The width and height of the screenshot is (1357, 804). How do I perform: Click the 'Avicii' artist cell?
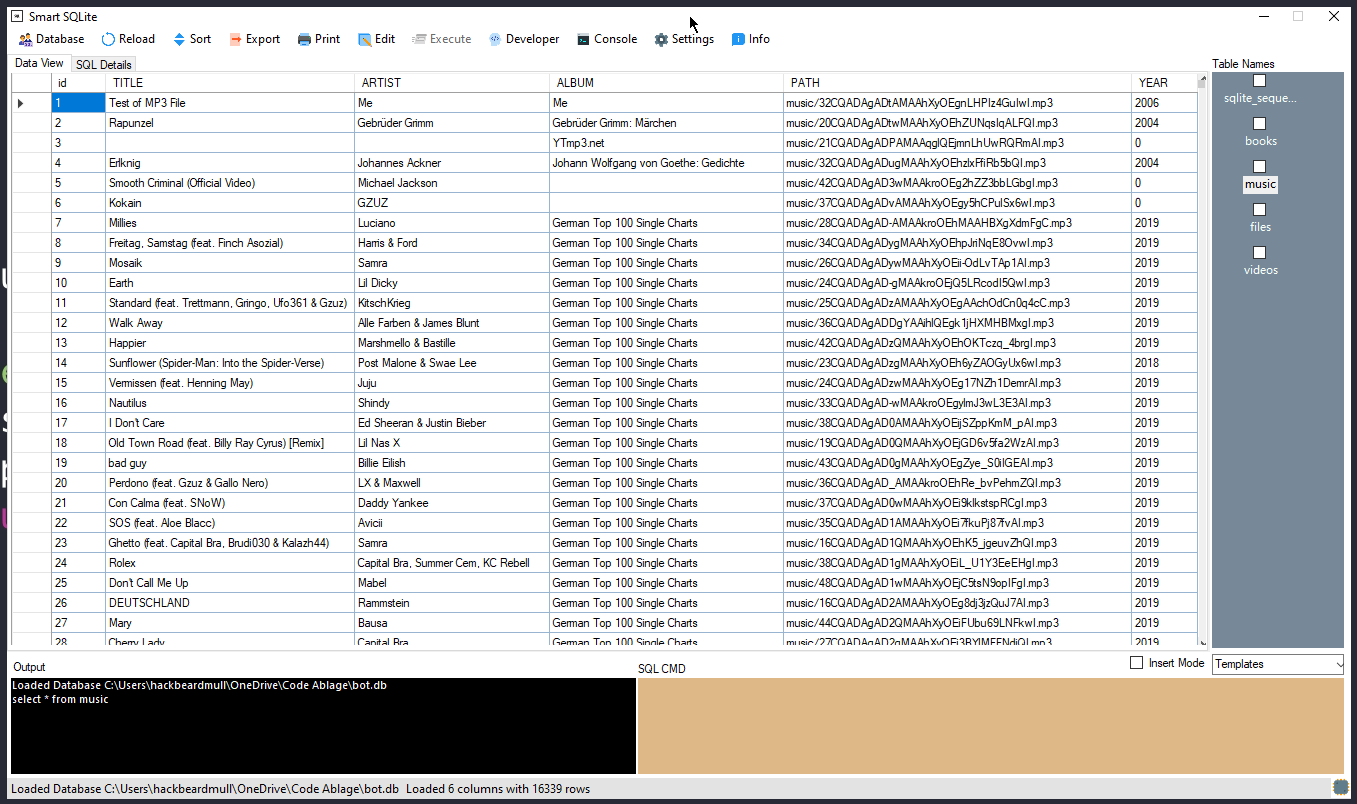pos(452,523)
